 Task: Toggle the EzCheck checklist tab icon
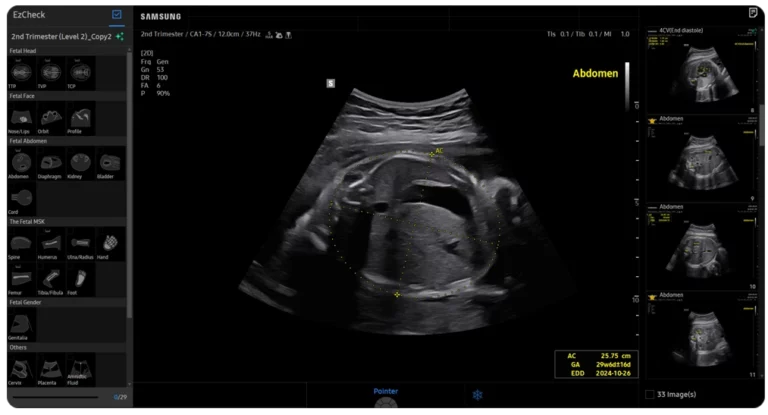point(117,15)
